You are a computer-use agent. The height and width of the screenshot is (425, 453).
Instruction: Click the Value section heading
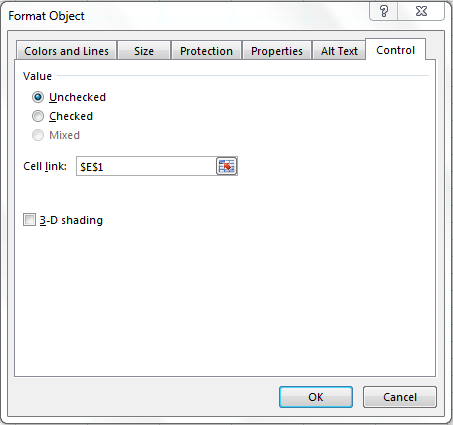[x=37, y=76]
